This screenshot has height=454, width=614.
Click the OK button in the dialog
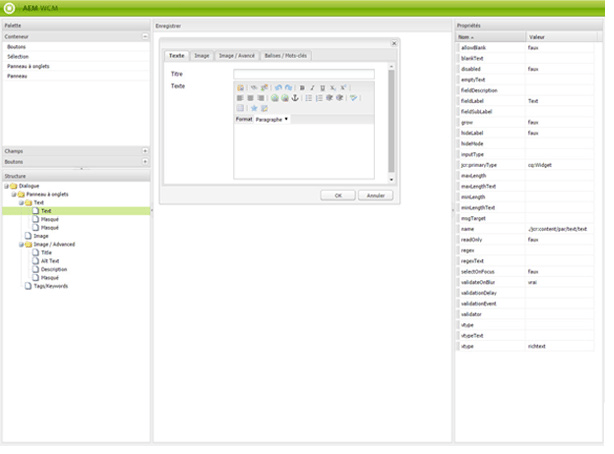(x=338, y=195)
